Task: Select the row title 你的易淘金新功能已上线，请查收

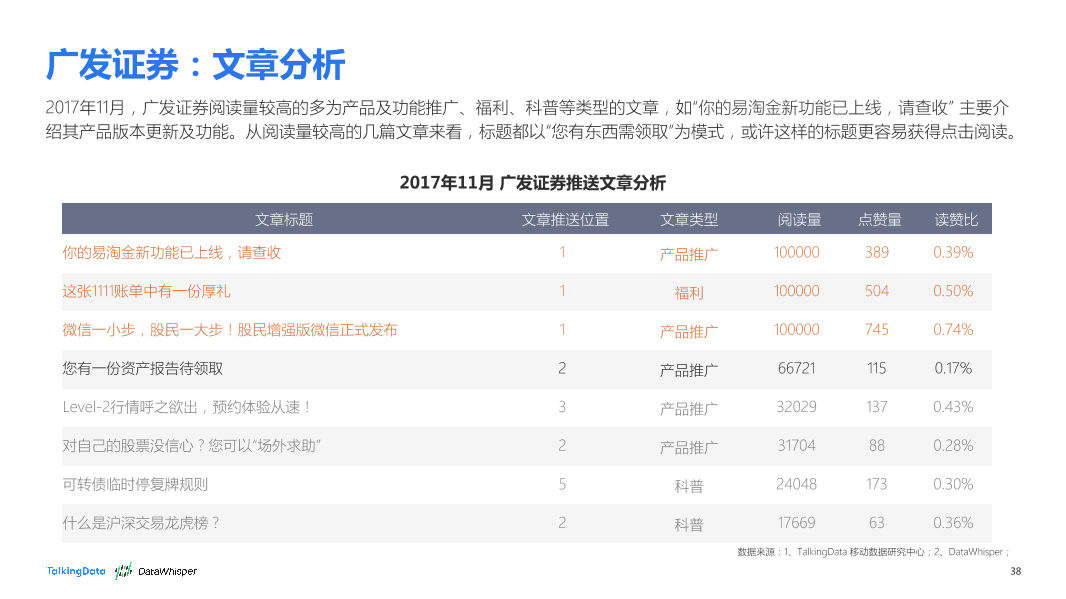Action: 171,253
